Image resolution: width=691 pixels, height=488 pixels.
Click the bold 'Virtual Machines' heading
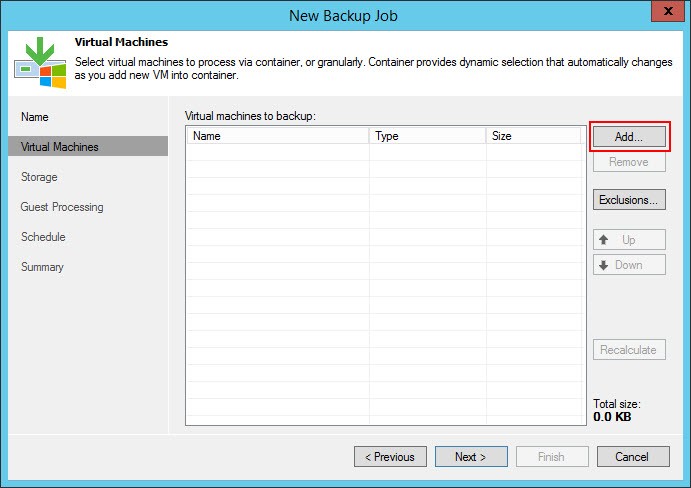pos(121,42)
